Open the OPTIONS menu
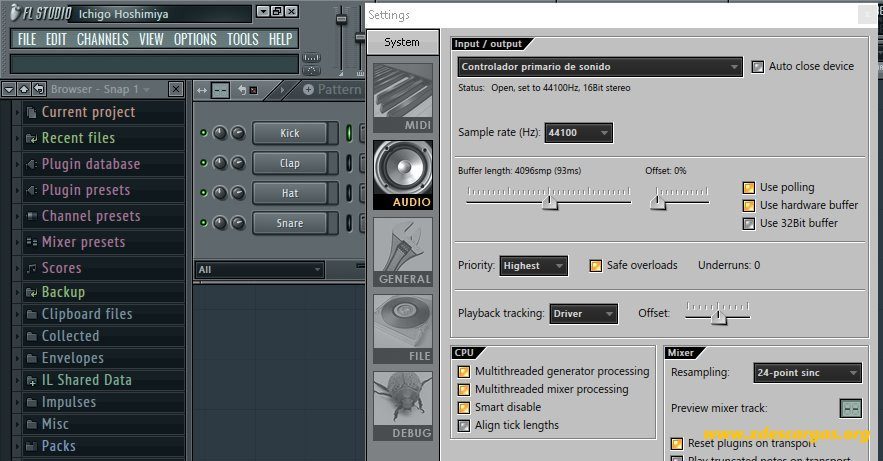 [195, 39]
